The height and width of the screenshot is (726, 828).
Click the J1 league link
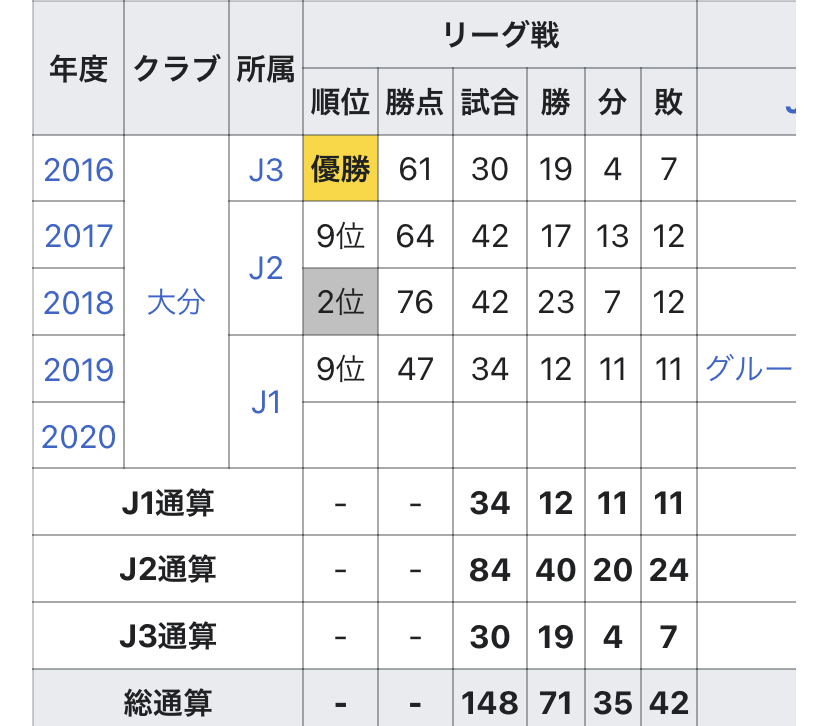pos(266,403)
